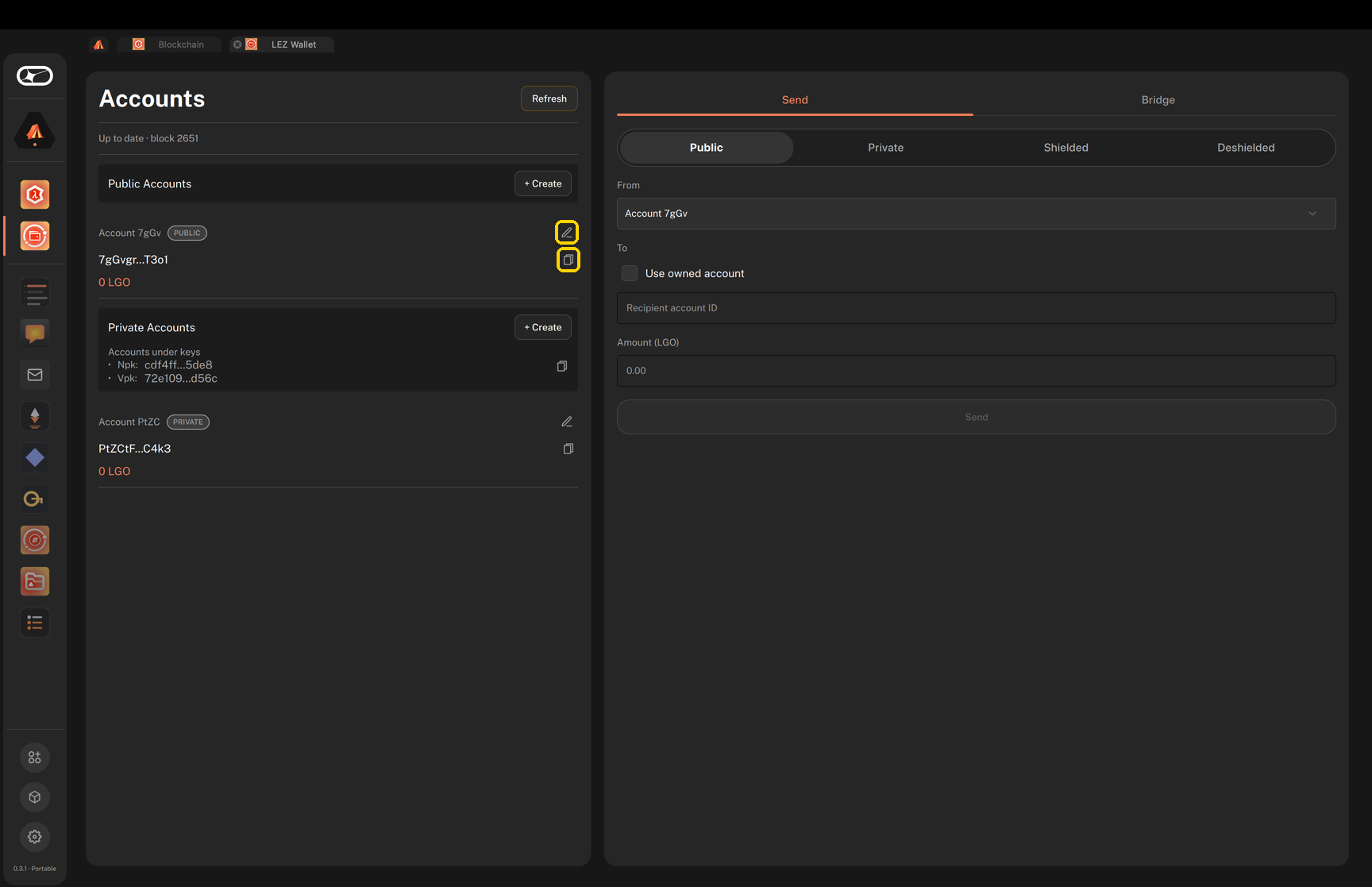Open the file folder app in sidebar
1372x887 pixels.
point(35,581)
